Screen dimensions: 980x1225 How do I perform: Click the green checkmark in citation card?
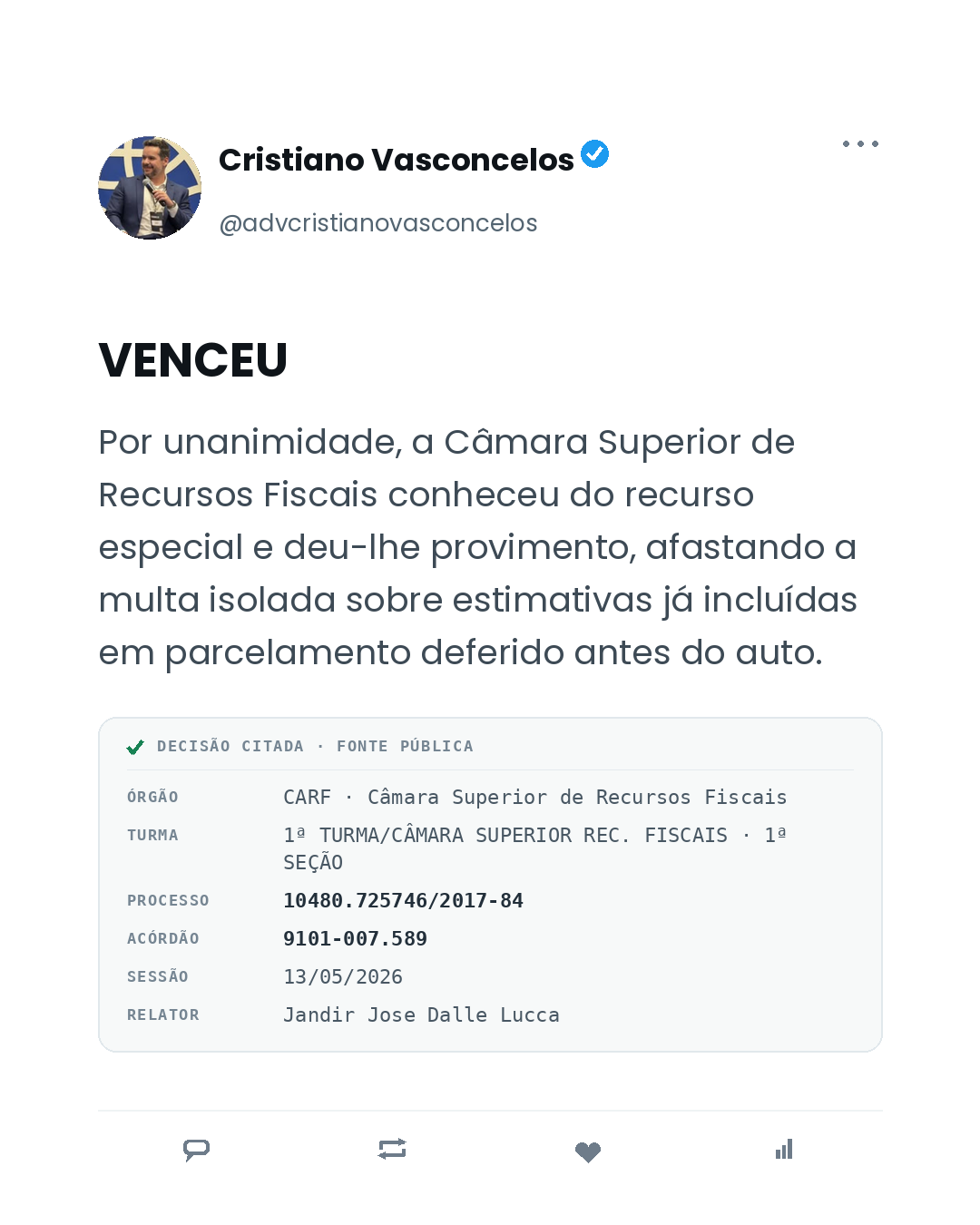coord(135,747)
